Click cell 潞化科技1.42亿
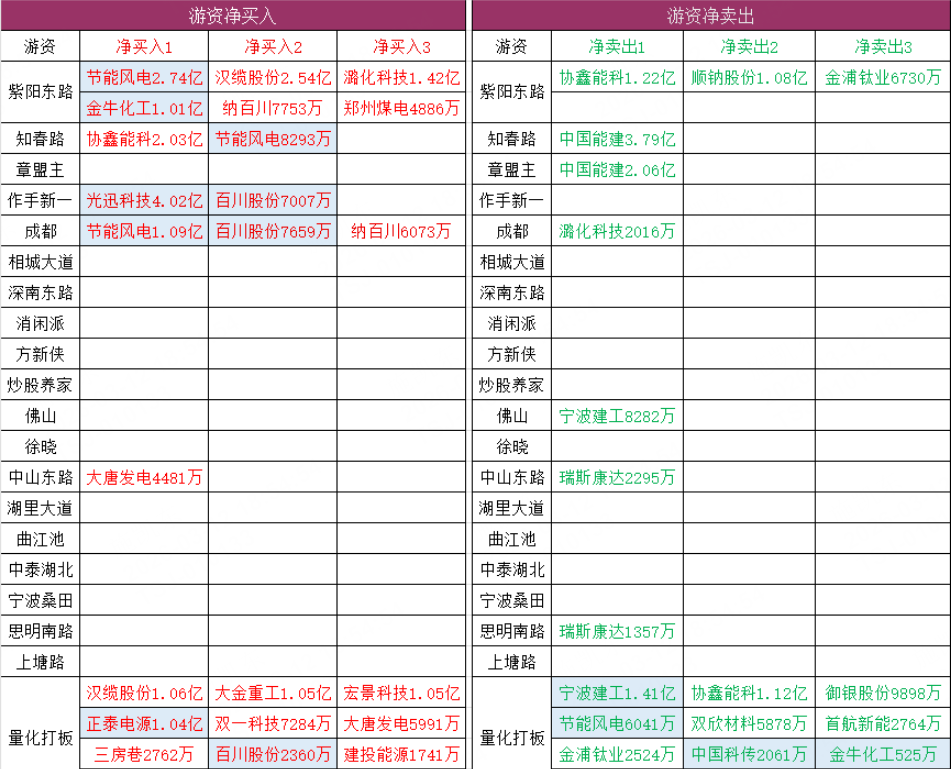Screen dimensions: 951x769 [x=402, y=77]
